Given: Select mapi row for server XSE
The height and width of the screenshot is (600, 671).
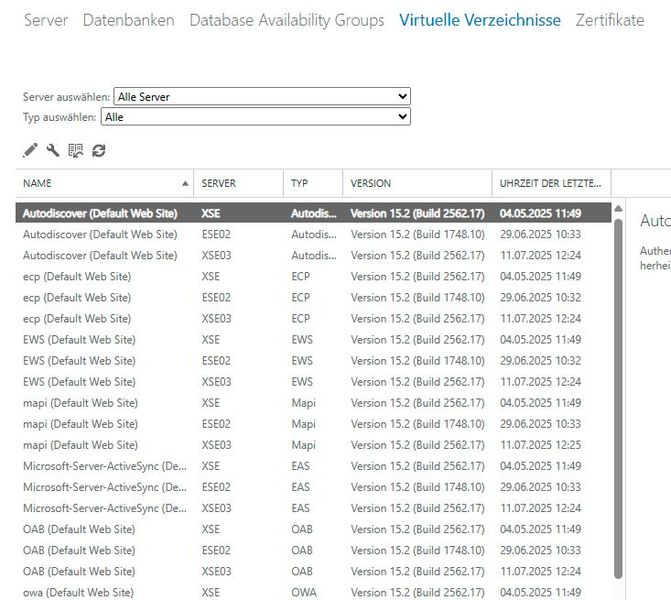Looking at the screenshot, I should pos(314,403).
